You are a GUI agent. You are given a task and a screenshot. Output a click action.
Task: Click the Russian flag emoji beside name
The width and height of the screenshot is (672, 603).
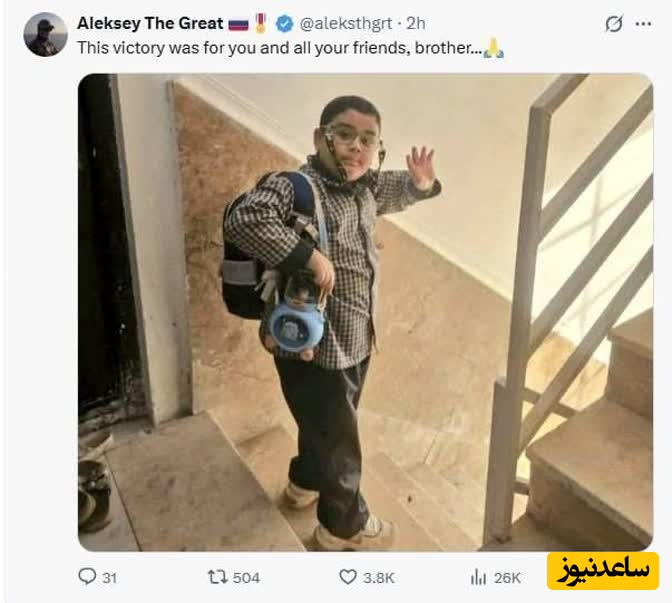238,24
